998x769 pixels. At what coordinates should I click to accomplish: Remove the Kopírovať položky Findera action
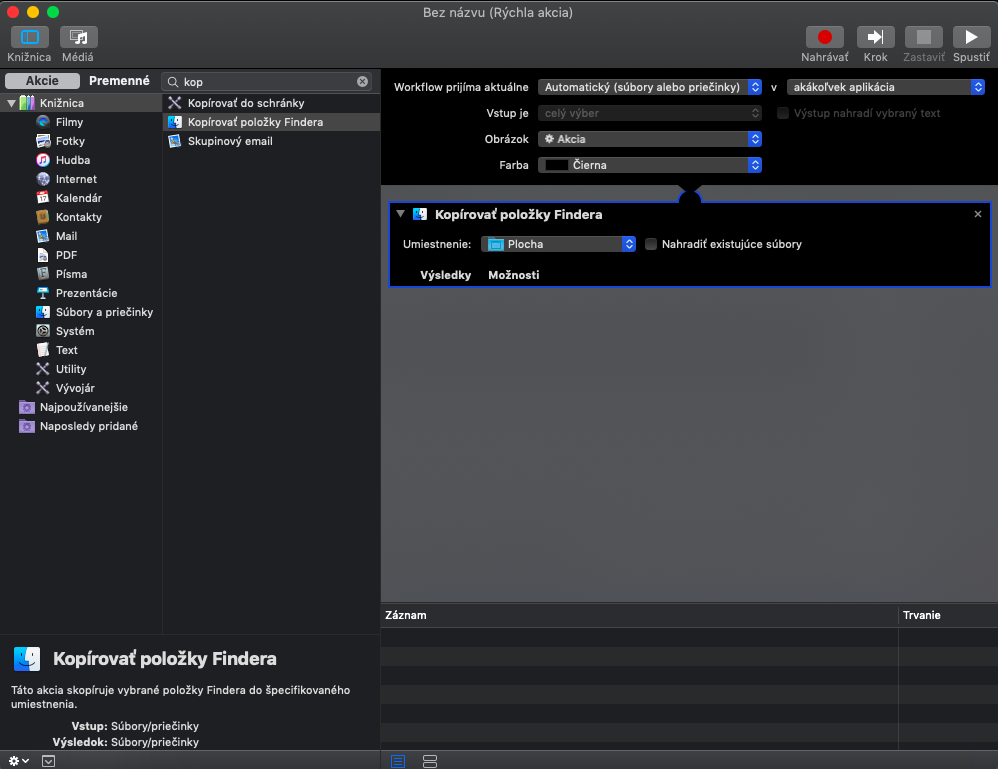tap(978, 214)
